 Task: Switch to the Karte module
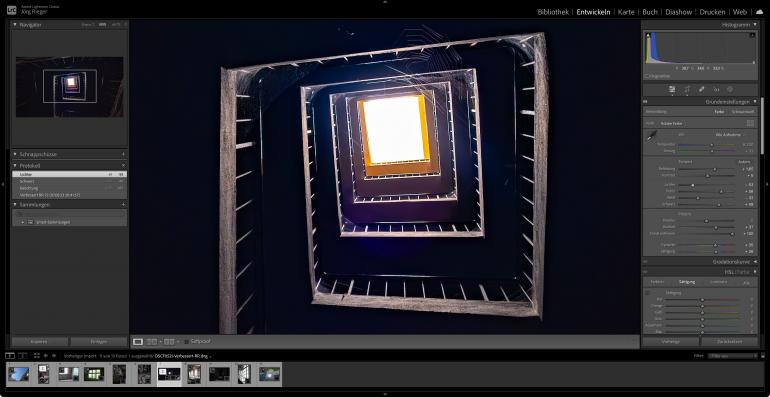626,12
